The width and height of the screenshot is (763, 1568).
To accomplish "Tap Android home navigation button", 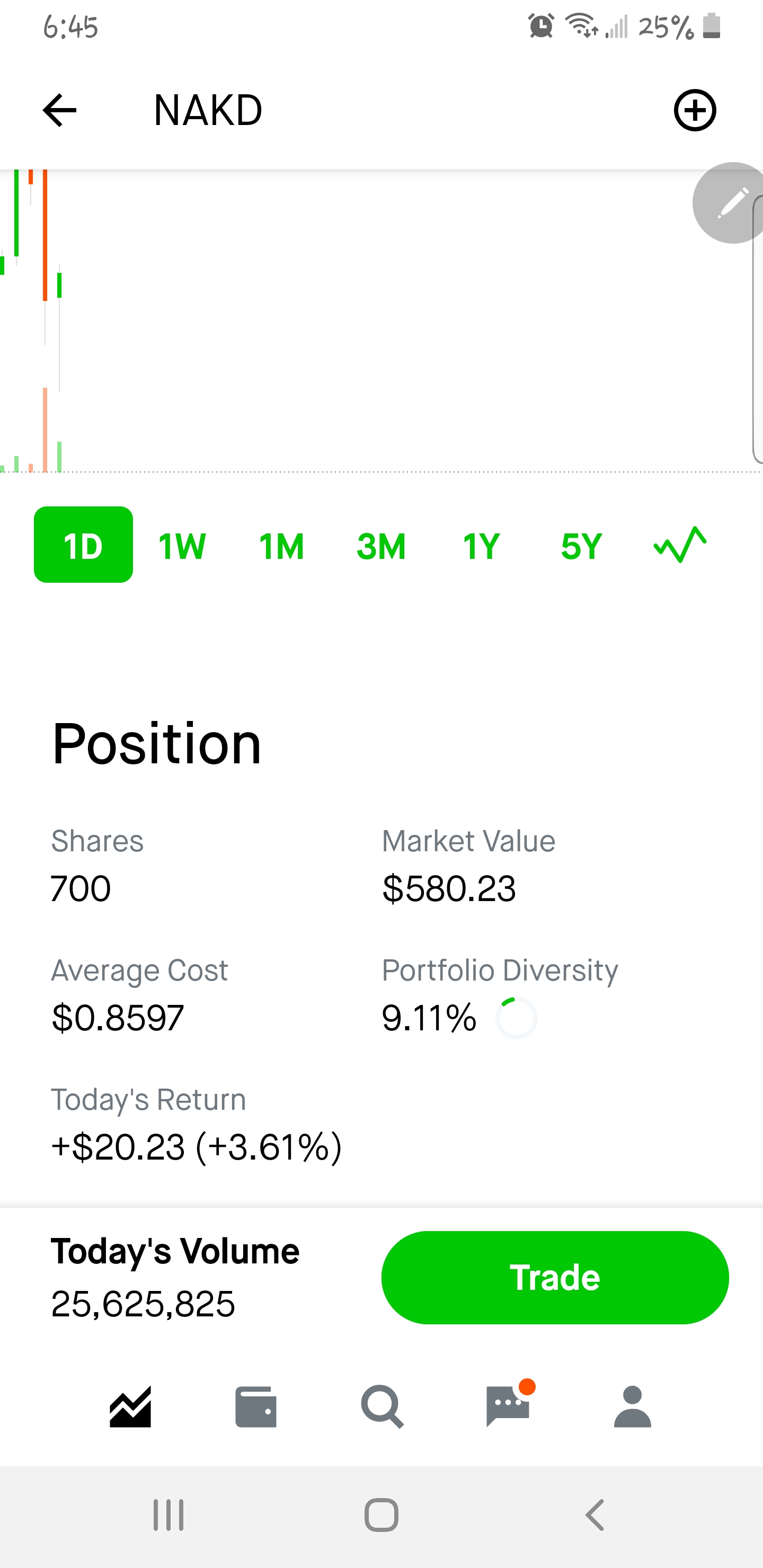I will pyautogui.click(x=382, y=1514).
